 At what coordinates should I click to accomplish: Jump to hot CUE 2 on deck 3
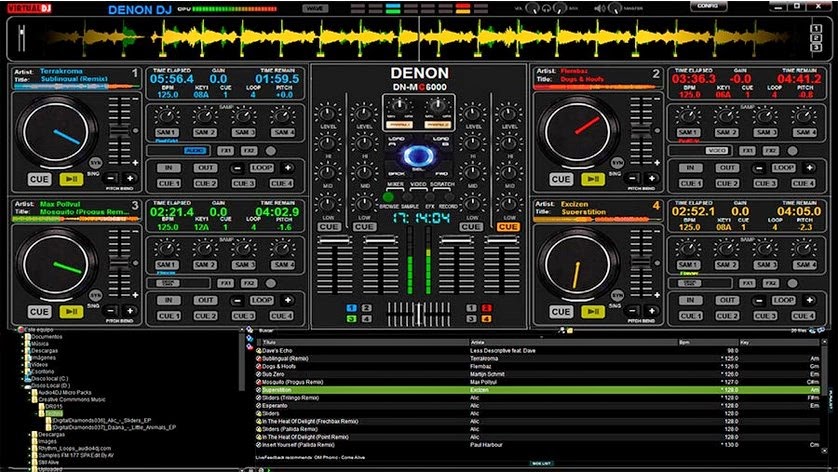click(x=206, y=316)
